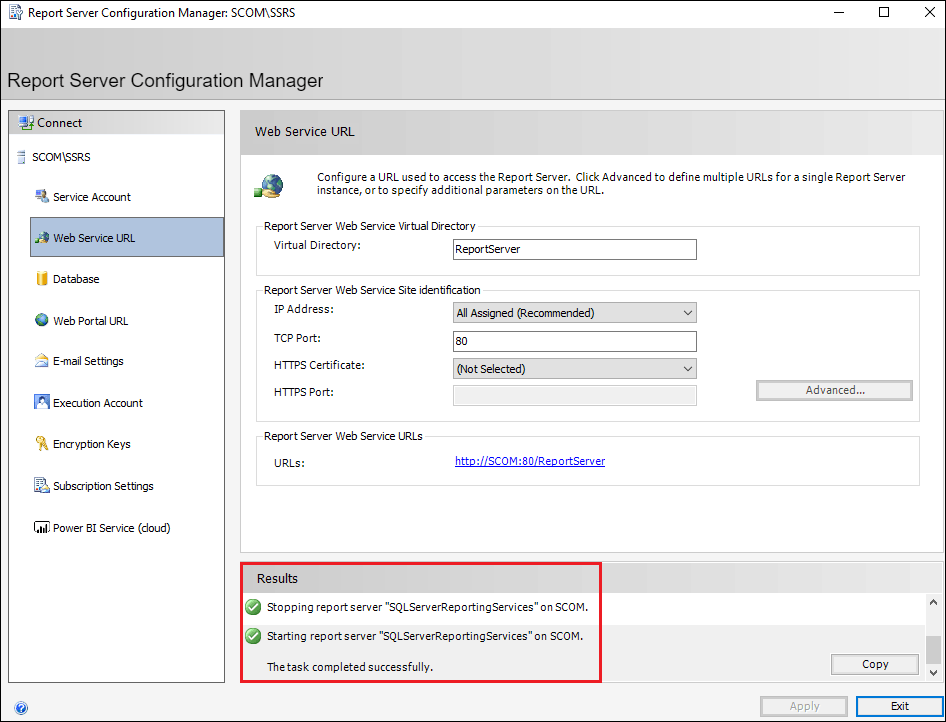Screen dimensions: 946x722
Task: Open the HTTPS Certificate dropdown
Action: coord(574,369)
